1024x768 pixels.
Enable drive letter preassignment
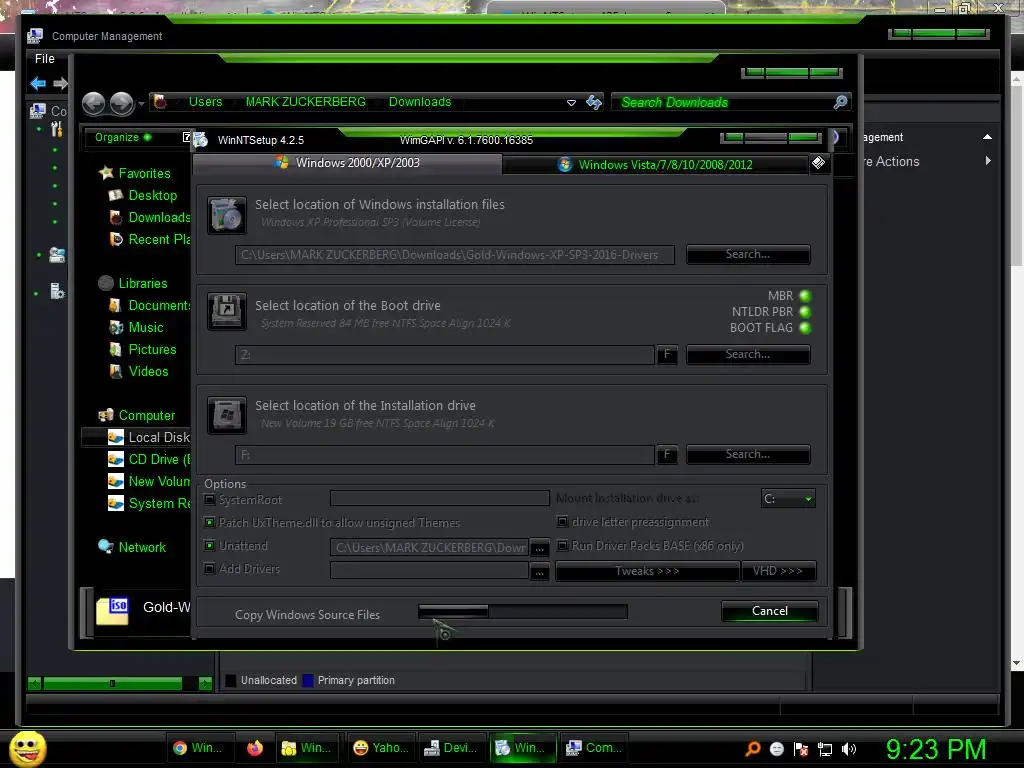point(562,521)
